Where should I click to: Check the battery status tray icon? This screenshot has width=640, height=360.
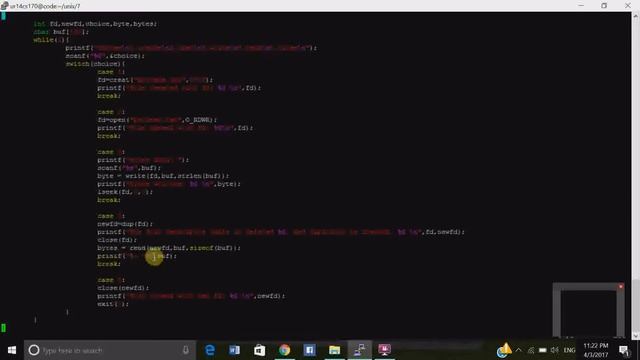542,350
